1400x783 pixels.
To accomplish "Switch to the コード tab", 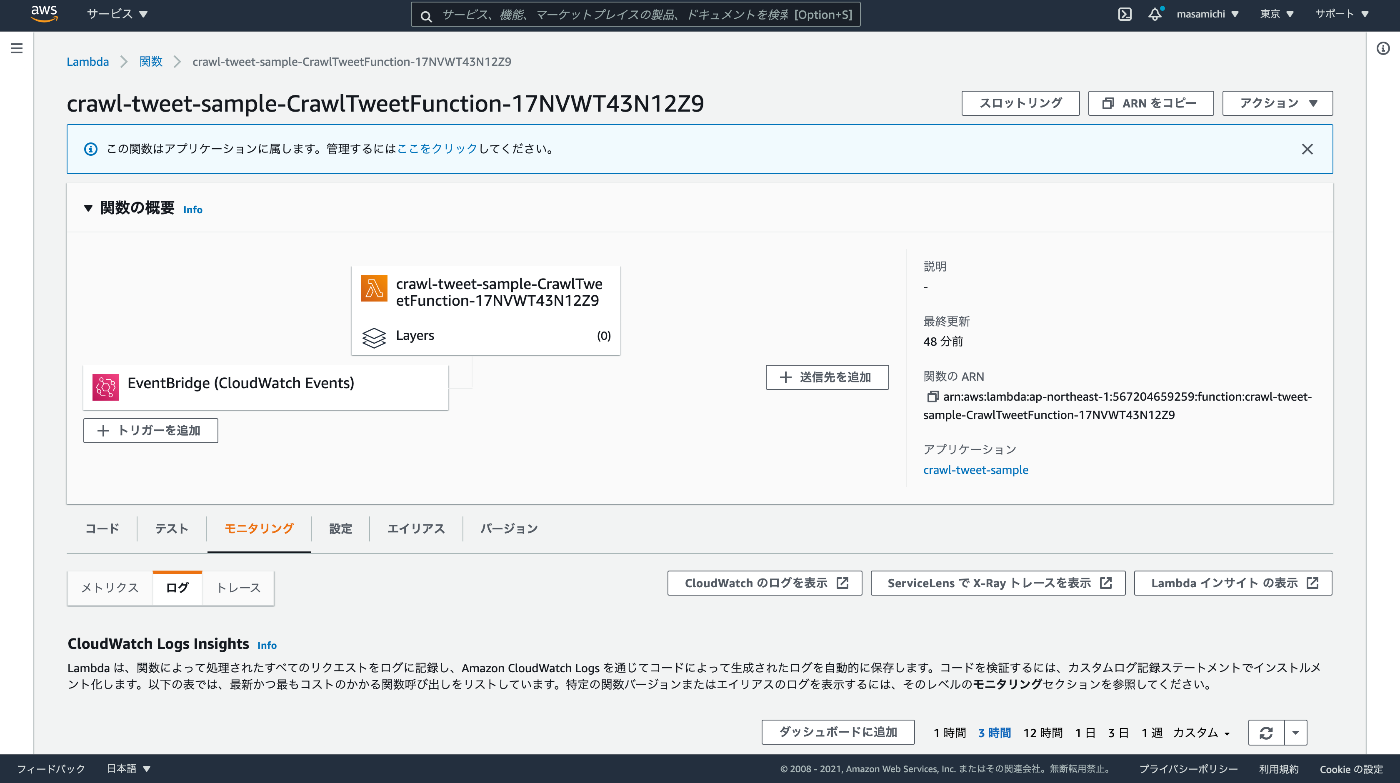I will click(102, 529).
